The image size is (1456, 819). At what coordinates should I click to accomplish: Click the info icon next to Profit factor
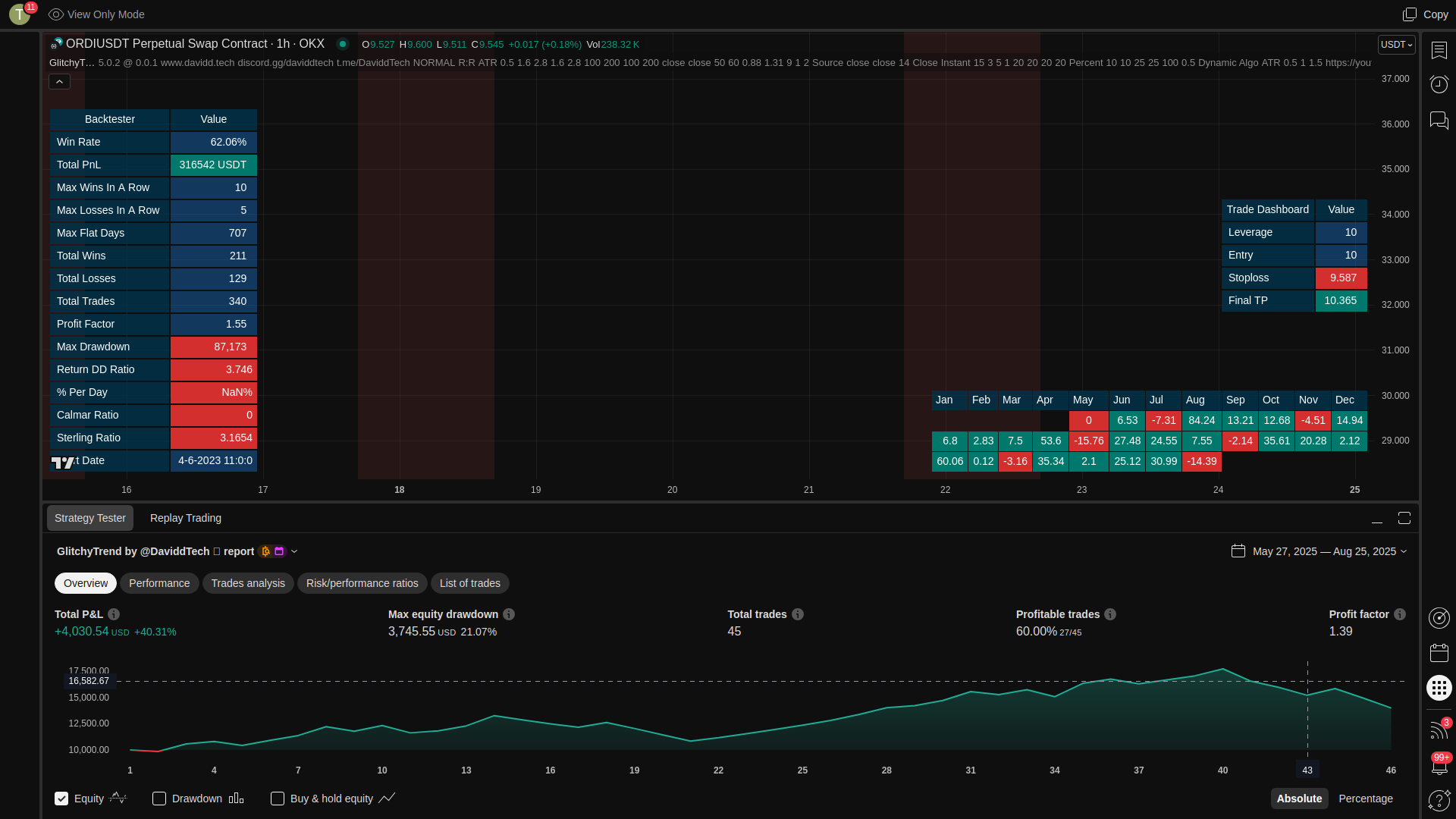tap(1400, 614)
